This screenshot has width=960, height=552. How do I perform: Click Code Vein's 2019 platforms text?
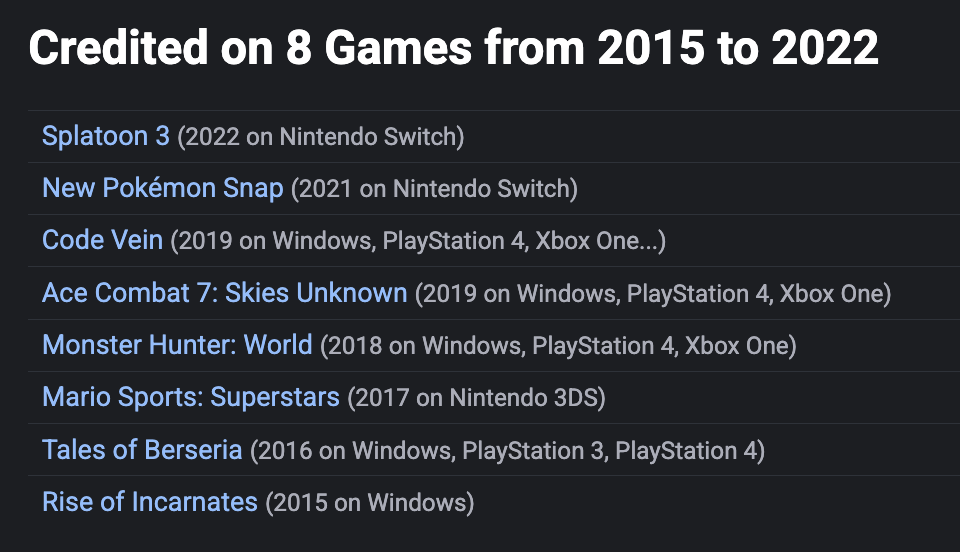(418, 241)
